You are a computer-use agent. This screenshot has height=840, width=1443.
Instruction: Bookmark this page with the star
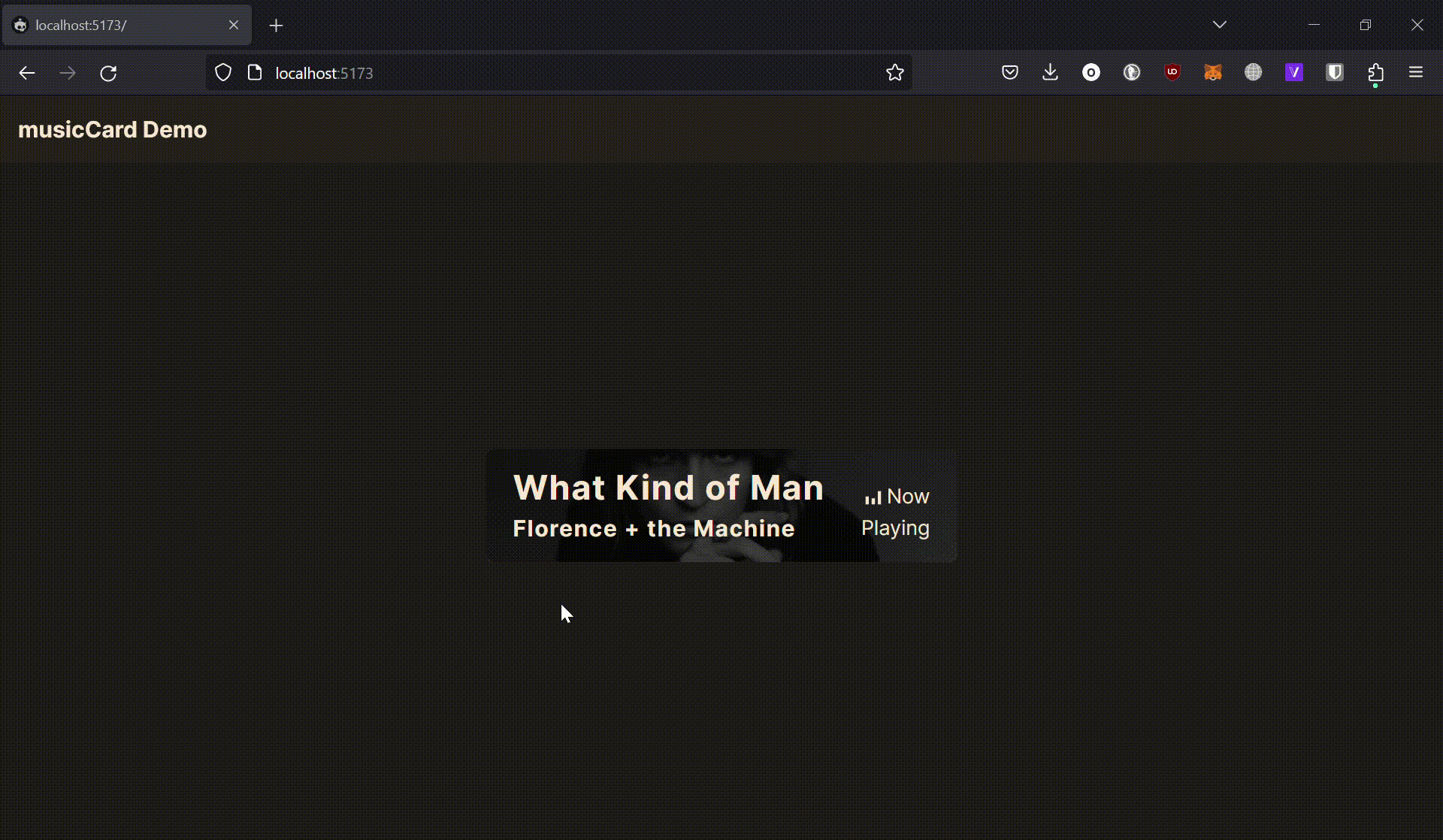pos(894,72)
